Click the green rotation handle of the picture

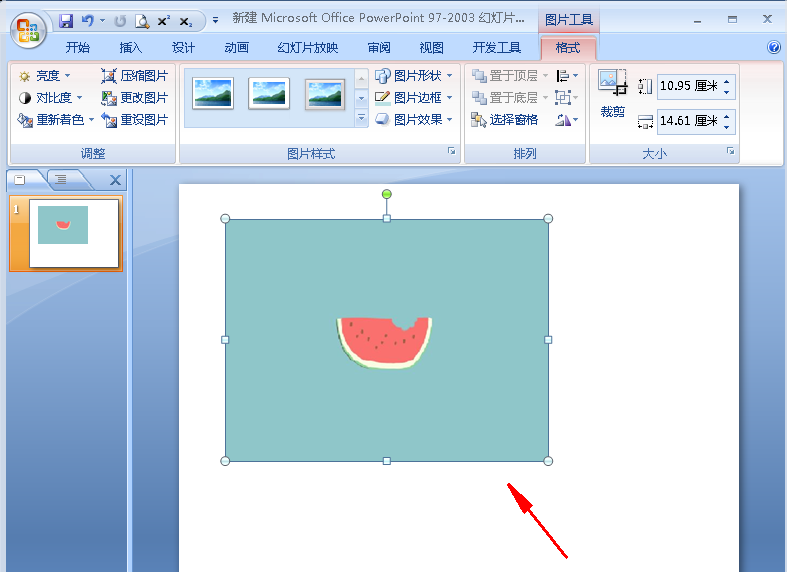pyautogui.click(x=386, y=194)
